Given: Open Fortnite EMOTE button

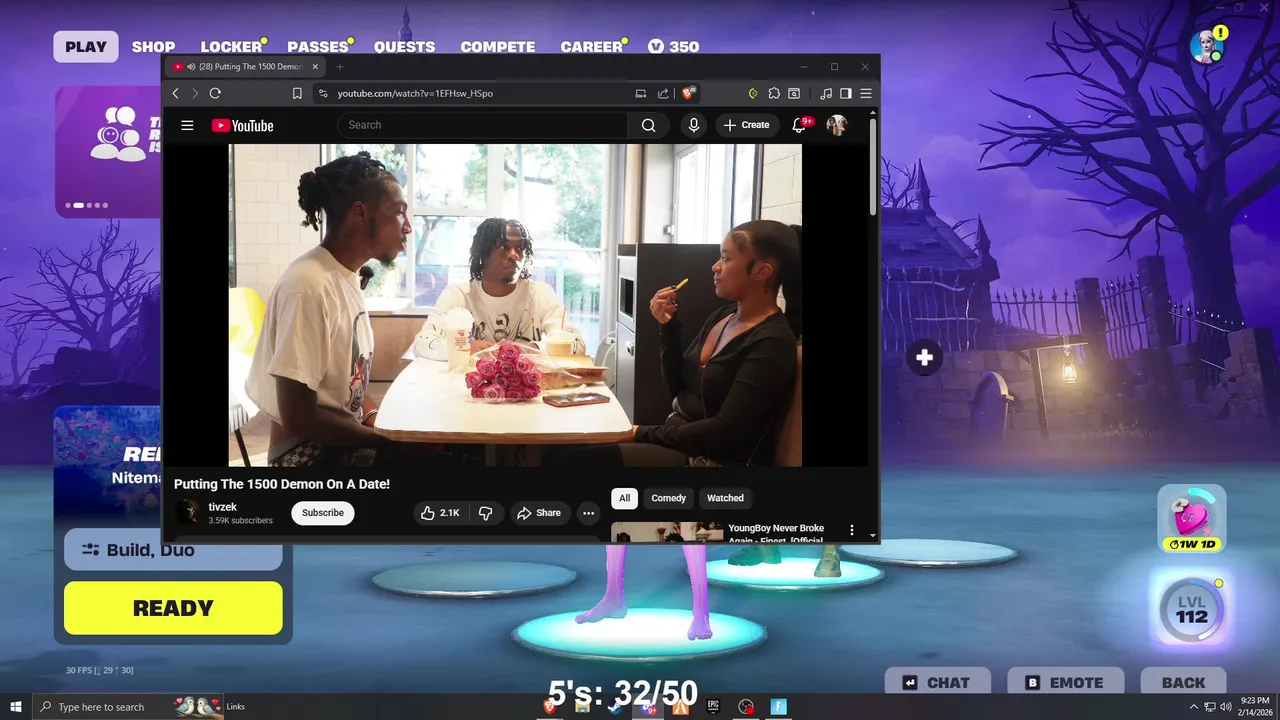Looking at the screenshot, I should (x=1064, y=683).
